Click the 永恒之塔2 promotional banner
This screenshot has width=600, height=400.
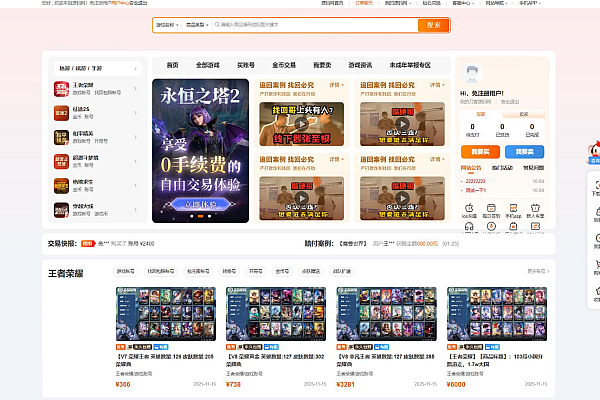pyautogui.click(x=201, y=151)
